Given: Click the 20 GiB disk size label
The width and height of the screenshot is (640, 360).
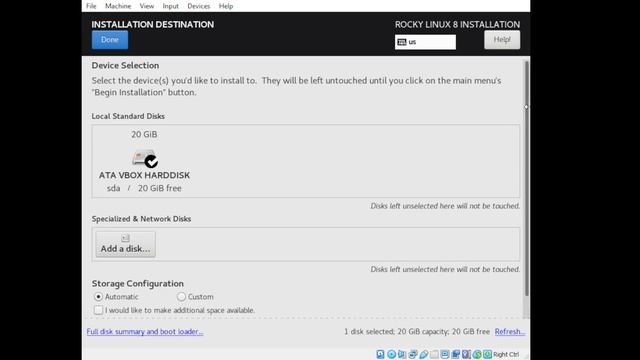Looking at the screenshot, I should (144, 134).
